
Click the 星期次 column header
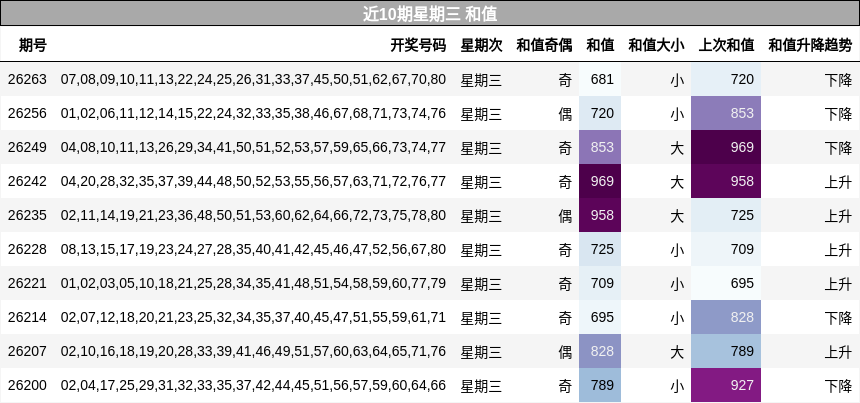(x=482, y=45)
